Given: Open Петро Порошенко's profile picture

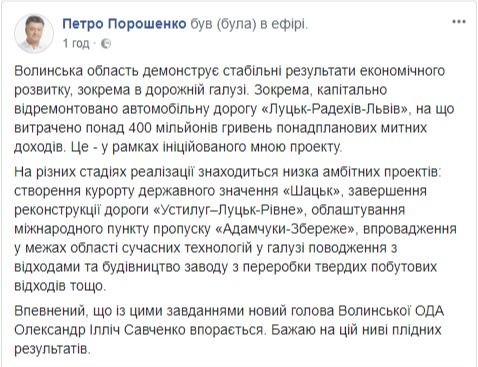Looking at the screenshot, I should pyautogui.click(x=34, y=34).
